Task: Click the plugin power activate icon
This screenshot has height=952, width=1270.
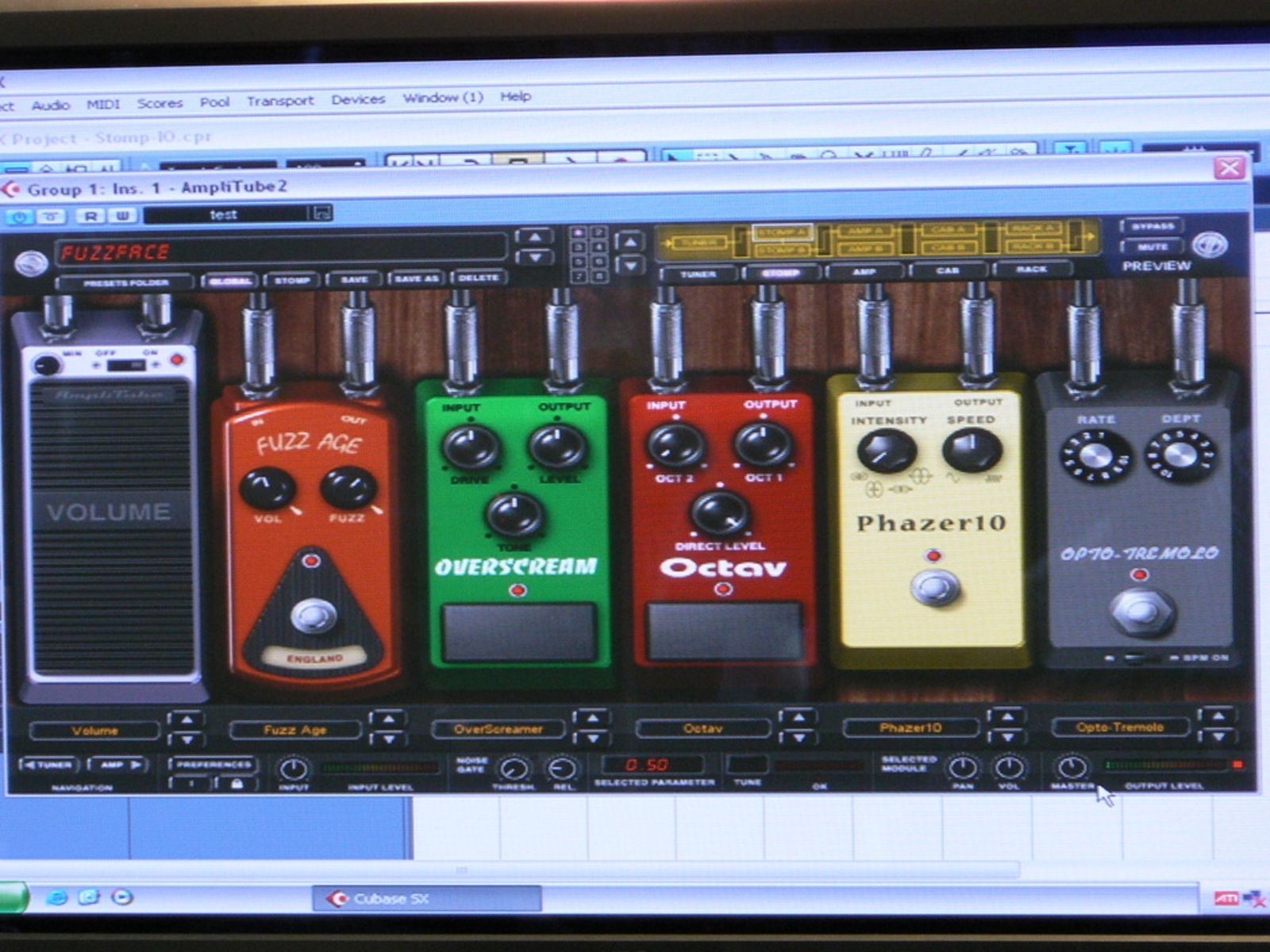Action: tap(20, 216)
